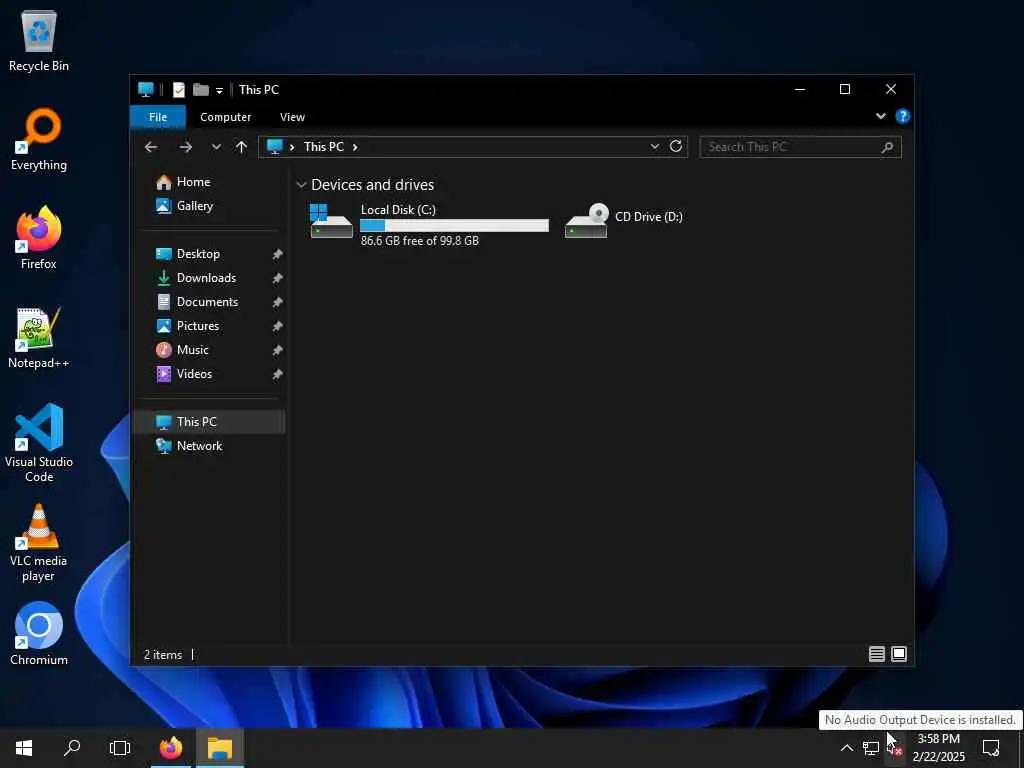Click the volume icon in tray
Image resolution: width=1024 pixels, height=768 pixels.
click(x=895, y=748)
